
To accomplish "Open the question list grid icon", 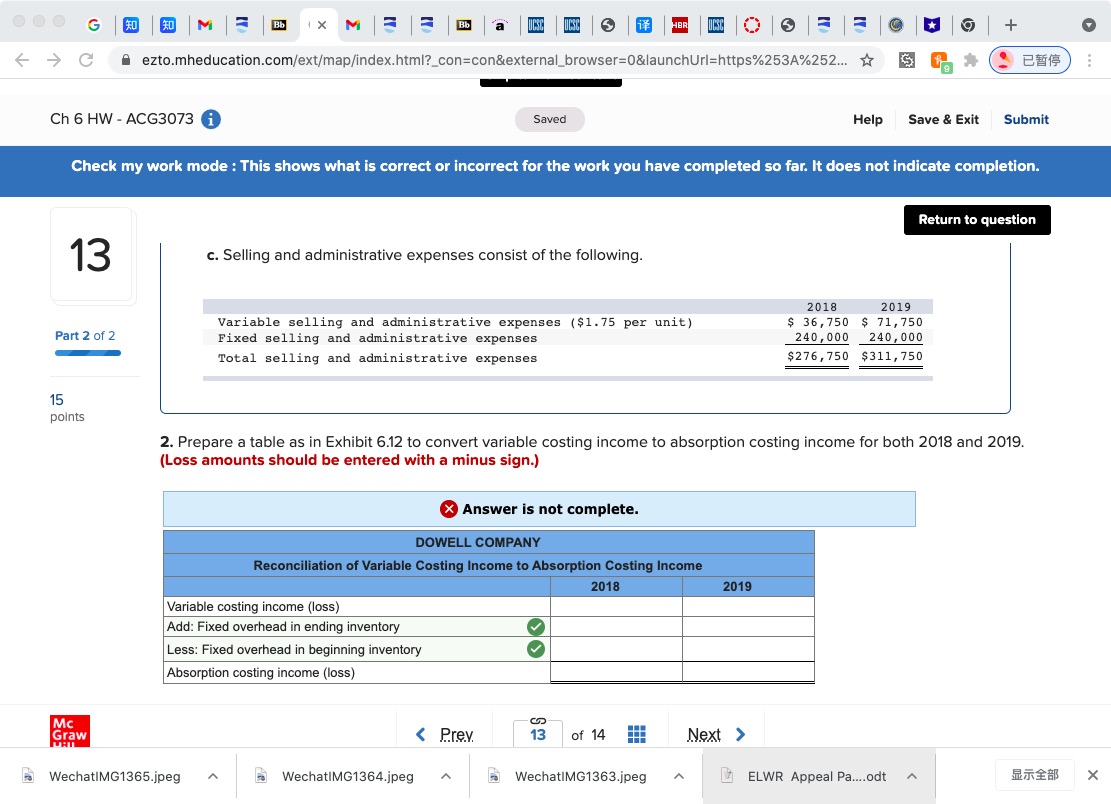I will tap(637, 733).
